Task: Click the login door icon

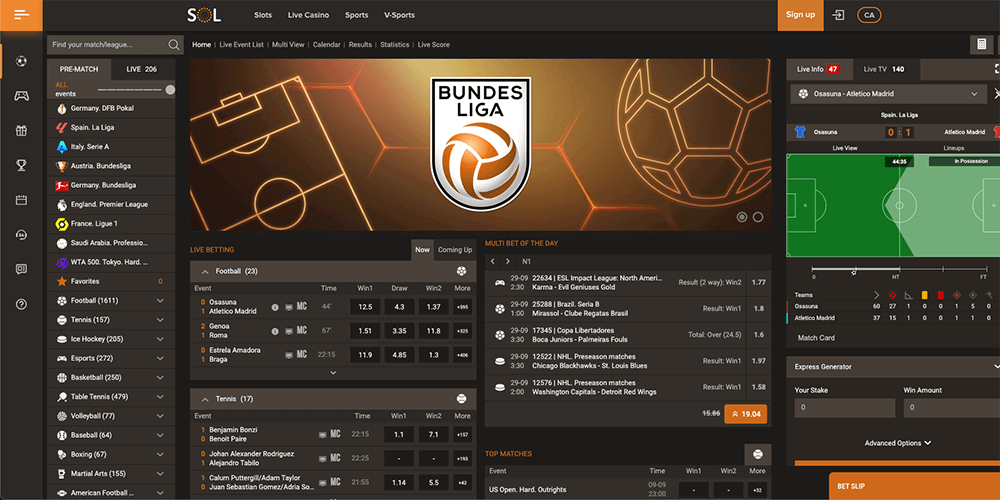Action: (x=839, y=15)
